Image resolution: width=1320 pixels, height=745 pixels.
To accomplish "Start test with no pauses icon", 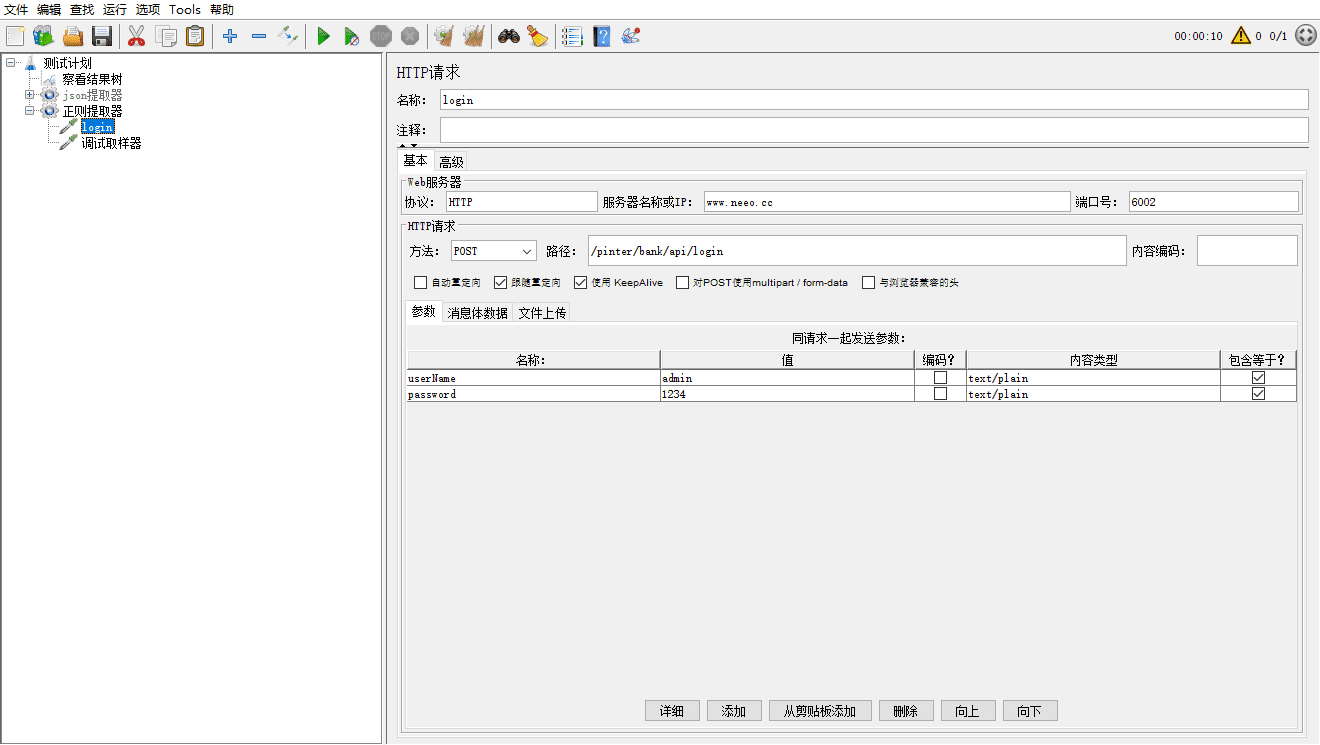I will click(352, 37).
